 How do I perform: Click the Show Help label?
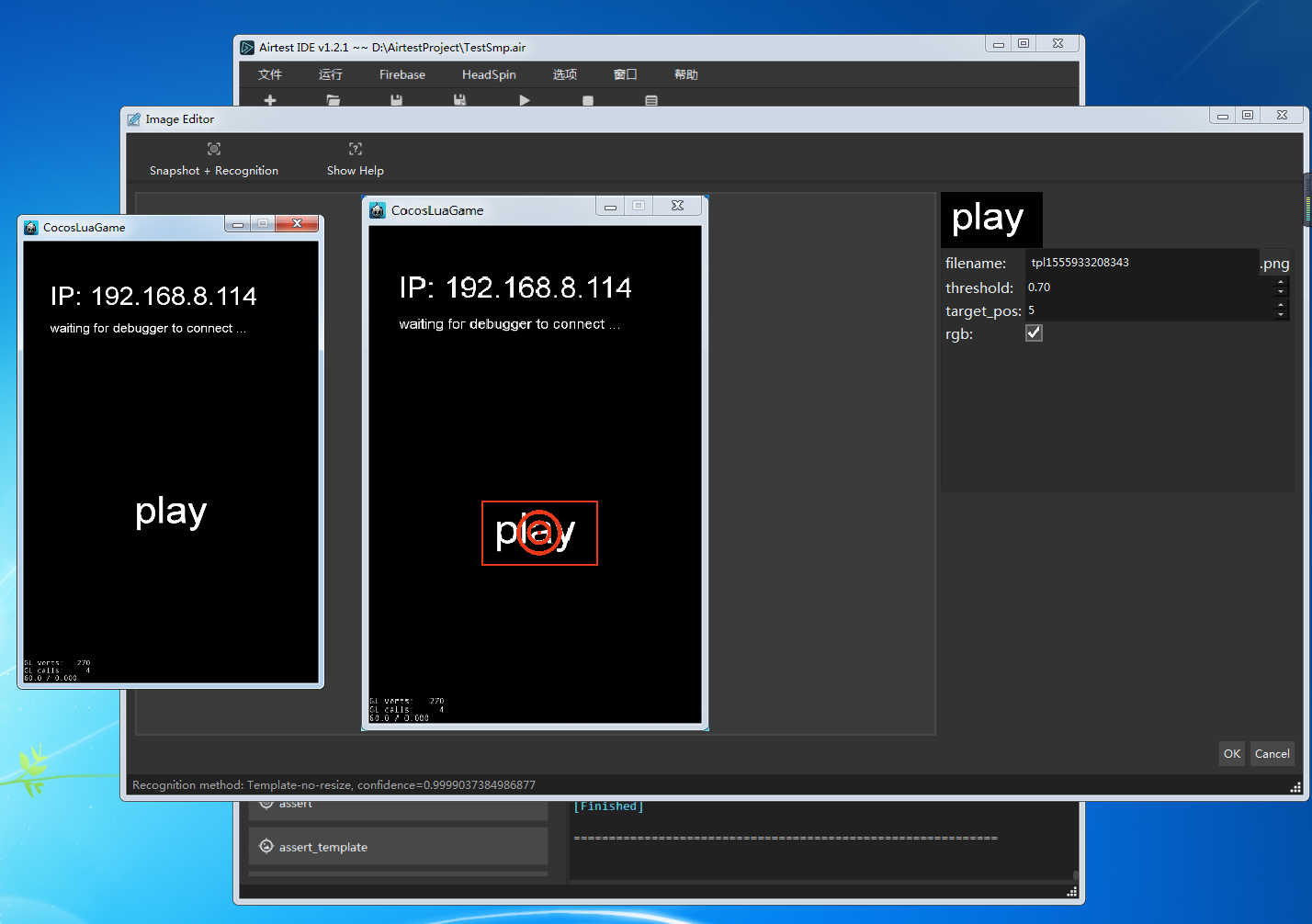point(356,171)
